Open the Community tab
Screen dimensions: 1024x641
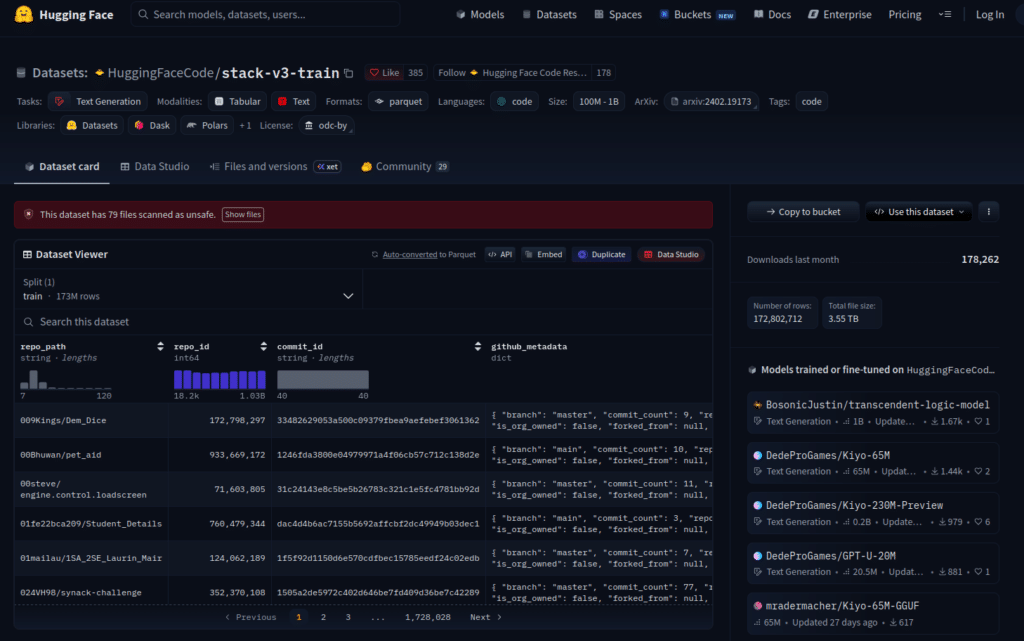405,166
